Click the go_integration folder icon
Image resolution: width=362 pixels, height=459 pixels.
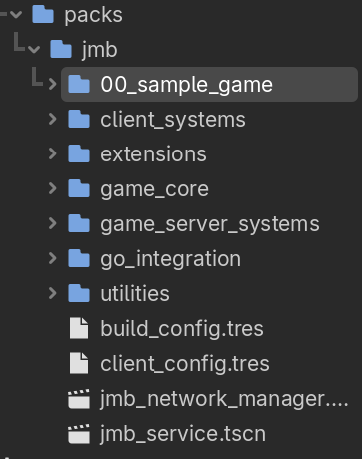coord(79,258)
